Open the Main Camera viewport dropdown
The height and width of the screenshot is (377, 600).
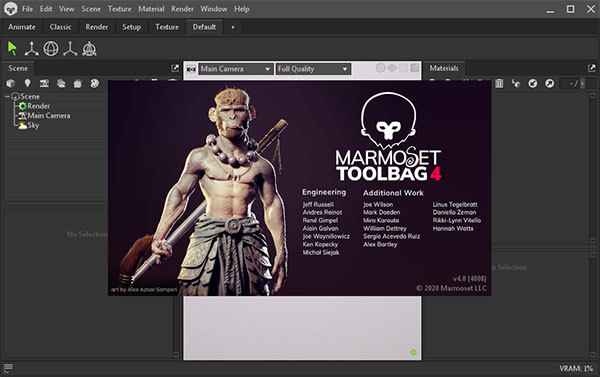pos(235,69)
